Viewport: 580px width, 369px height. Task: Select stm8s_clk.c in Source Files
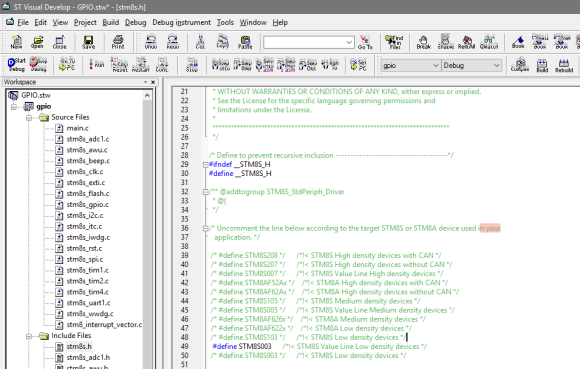85,172
